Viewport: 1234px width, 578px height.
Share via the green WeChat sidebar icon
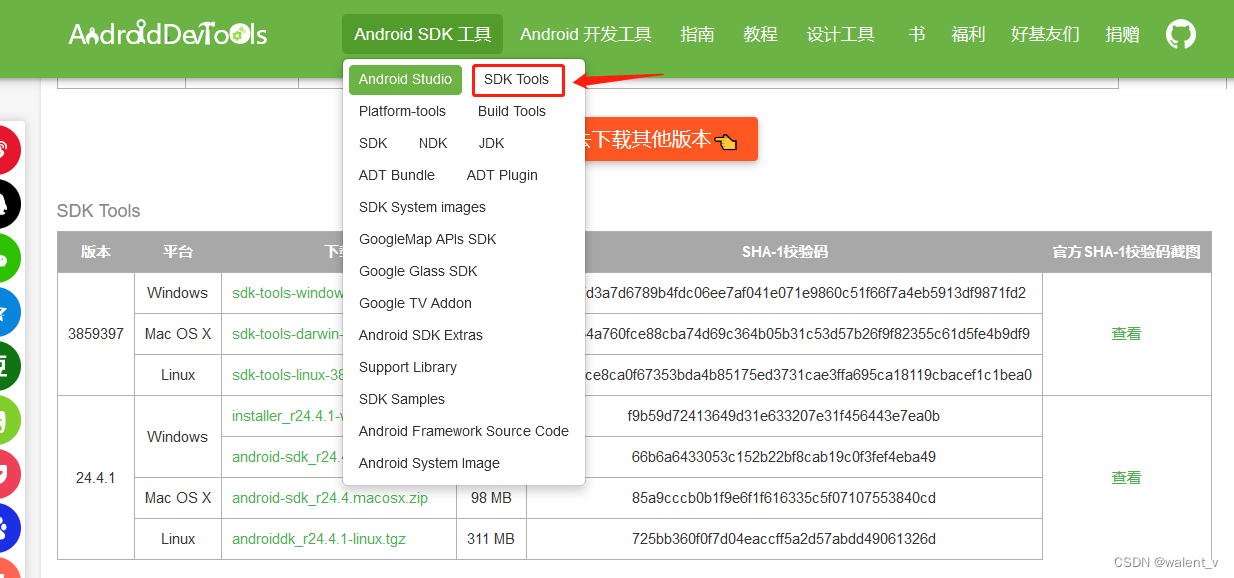[5, 259]
